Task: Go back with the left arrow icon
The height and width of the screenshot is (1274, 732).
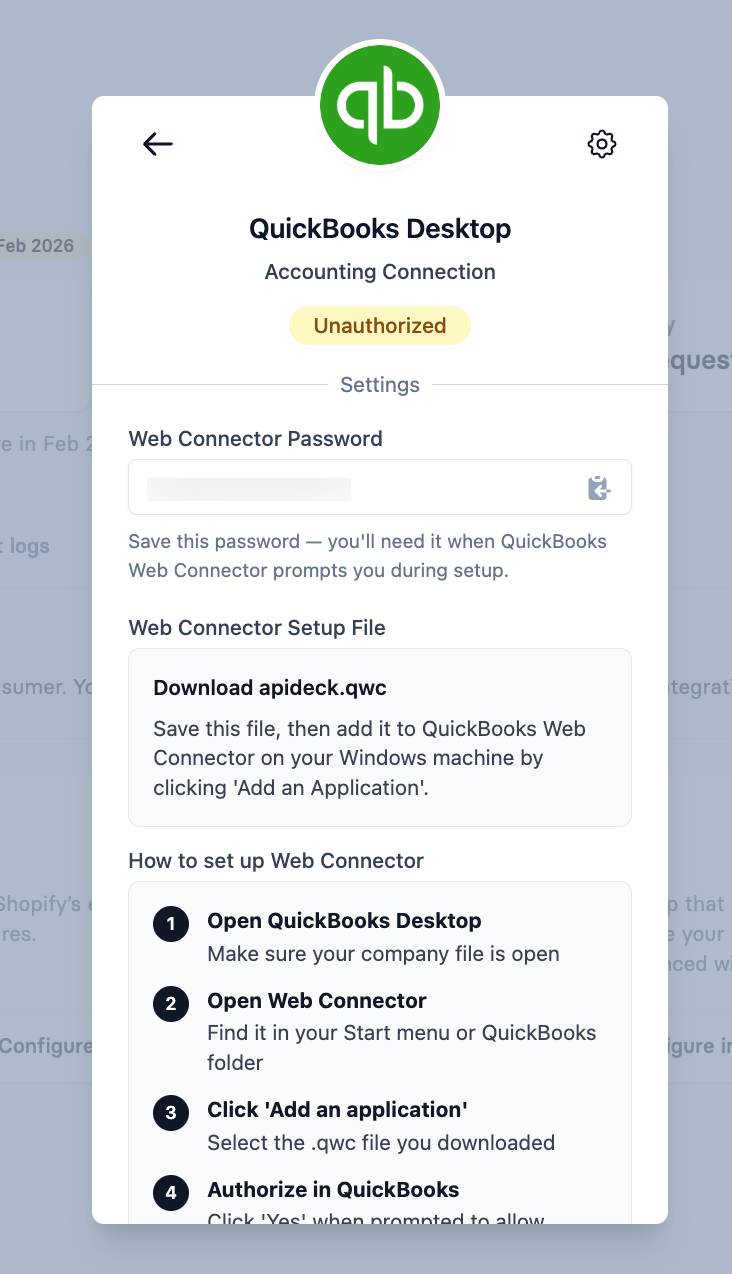Action: [158, 144]
